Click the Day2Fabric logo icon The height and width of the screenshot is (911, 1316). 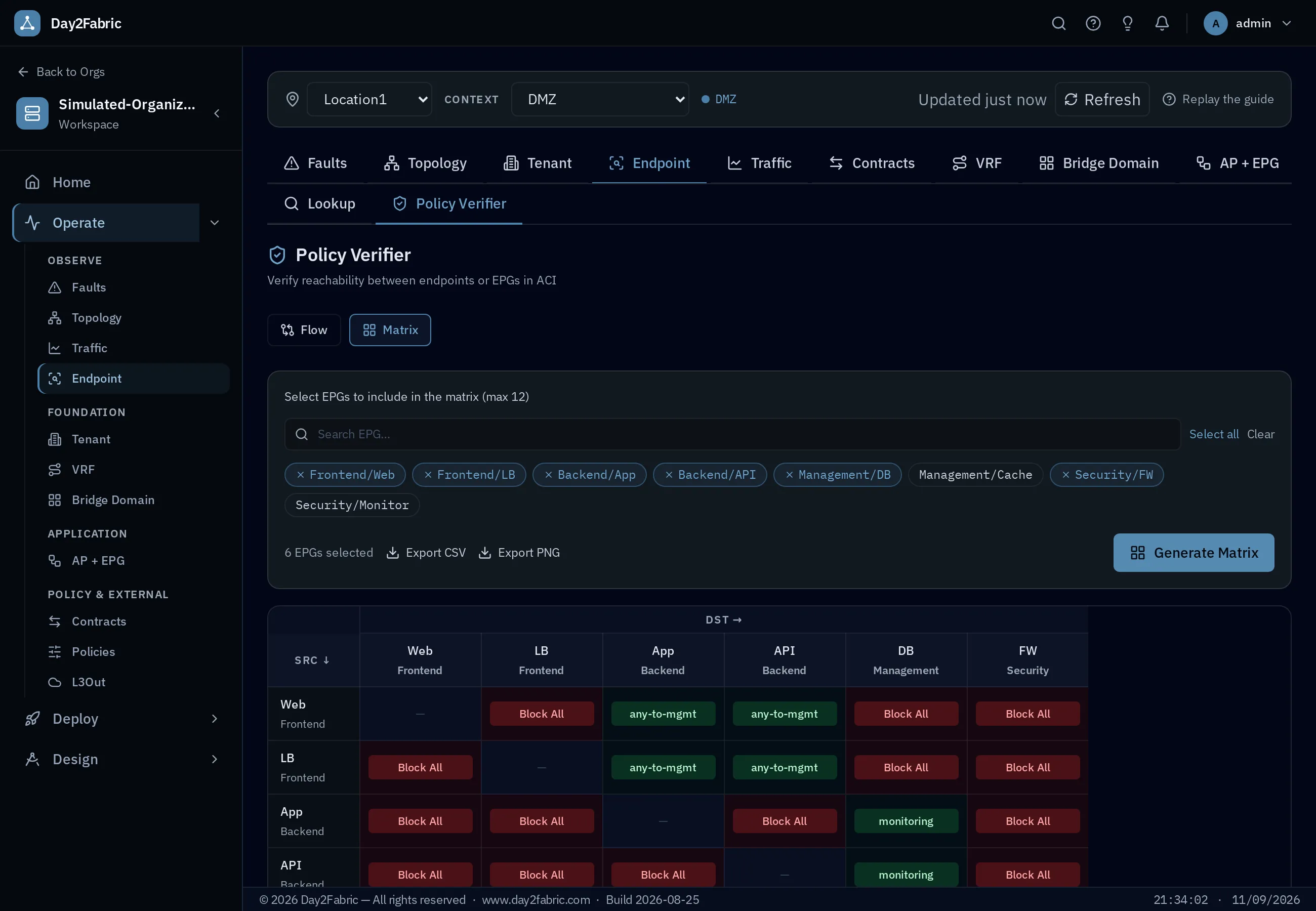point(27,23)
